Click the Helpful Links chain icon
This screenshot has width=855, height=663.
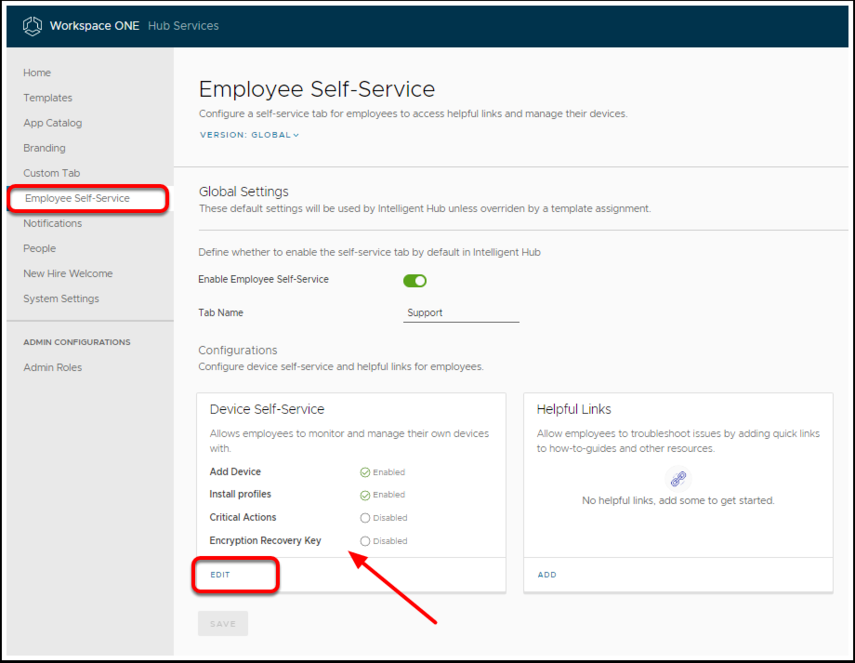(x=678, y=478)
